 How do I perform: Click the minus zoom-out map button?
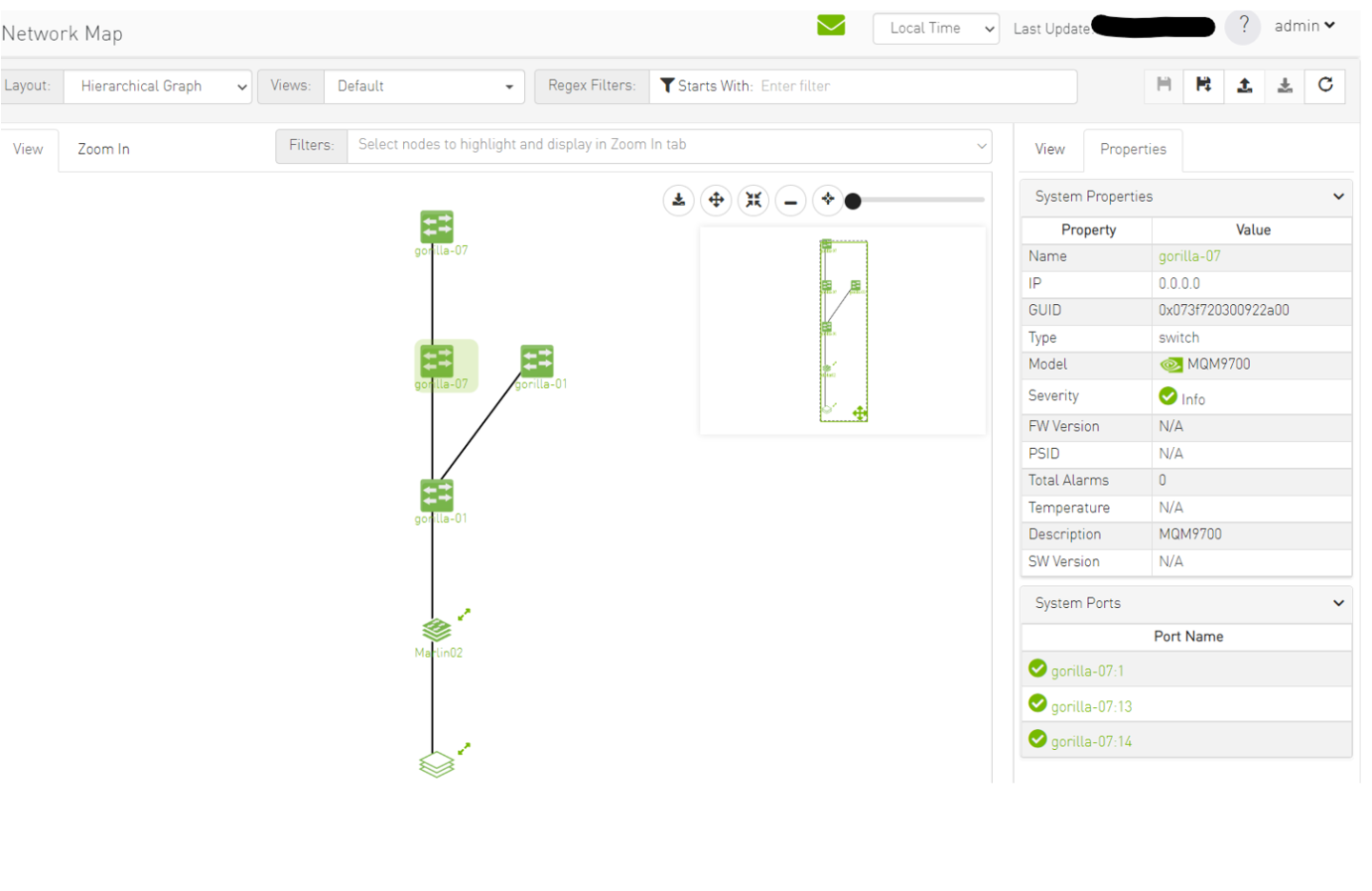(x=791, y=201)
